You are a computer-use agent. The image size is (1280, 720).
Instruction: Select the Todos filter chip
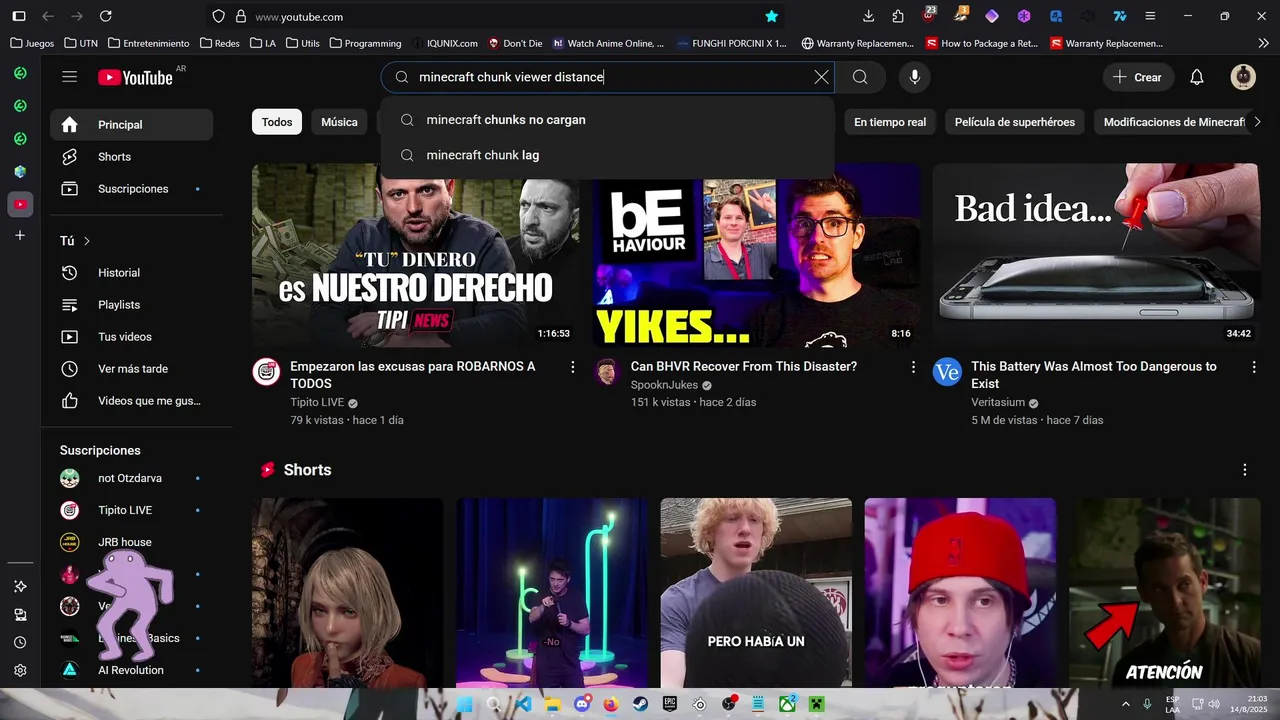[x=277, y=122]
